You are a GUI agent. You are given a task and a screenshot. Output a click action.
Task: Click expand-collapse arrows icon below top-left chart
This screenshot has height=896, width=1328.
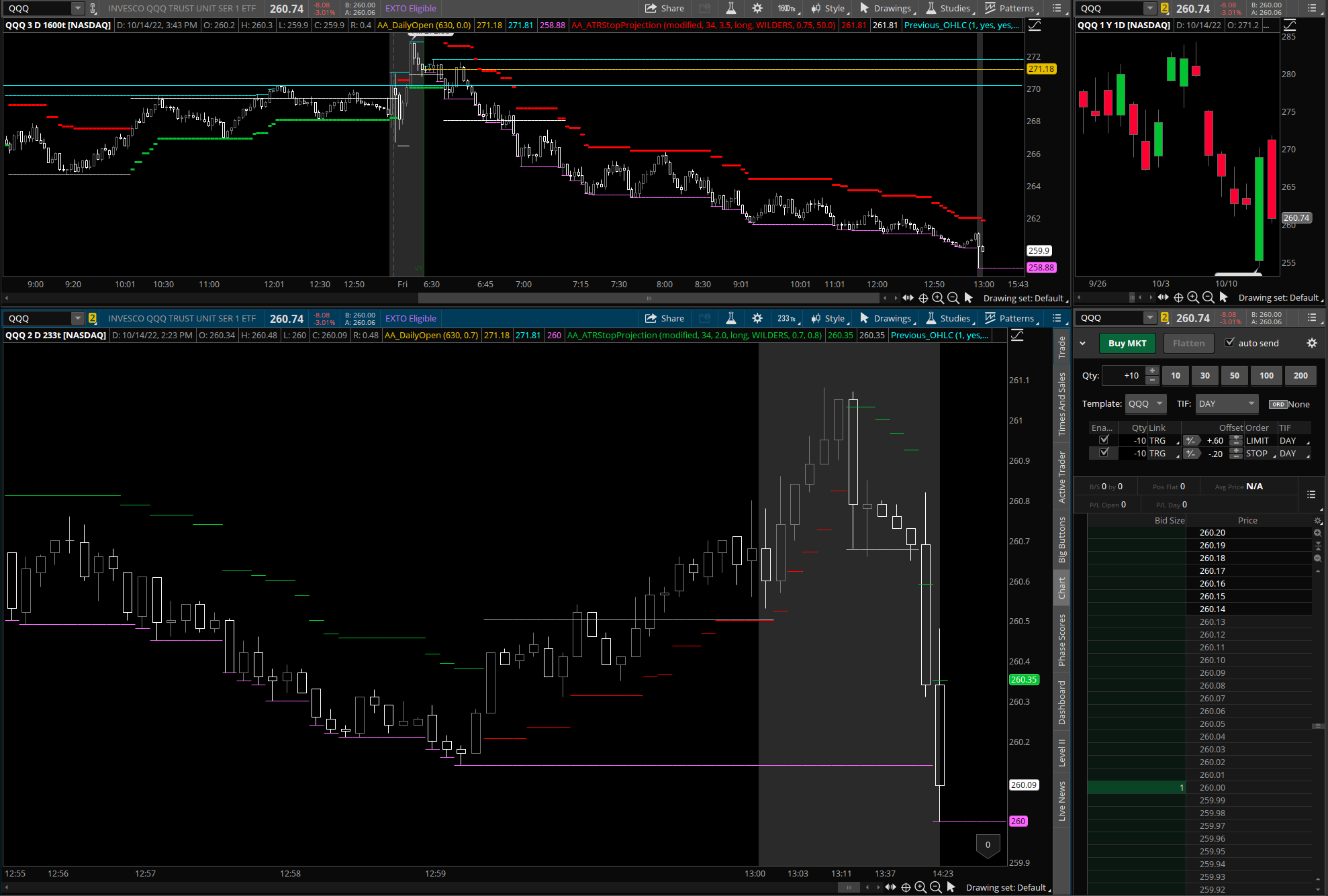point(908,298)
